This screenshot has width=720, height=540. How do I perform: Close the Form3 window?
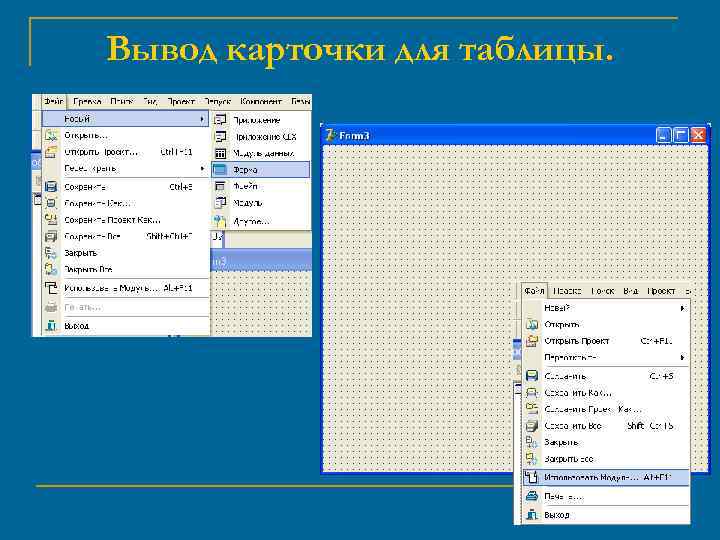pos(698,135)
